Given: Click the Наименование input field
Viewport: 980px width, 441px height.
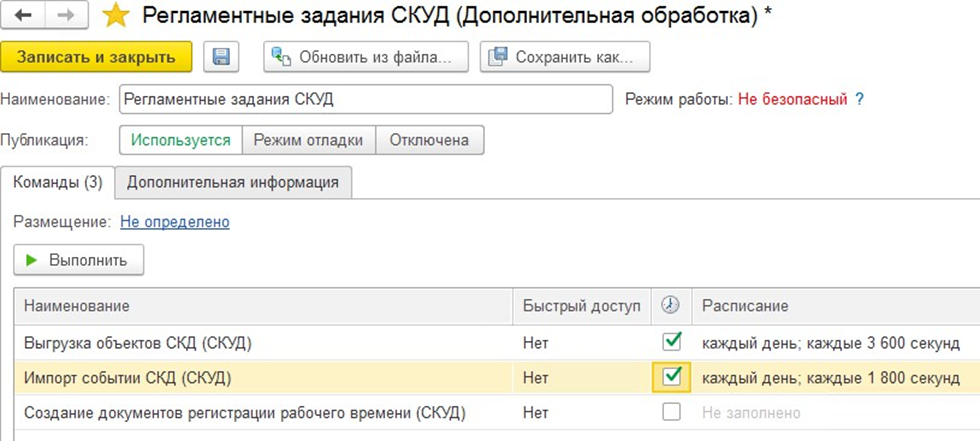Looking at the screenshot, I should tap(365, 100).
